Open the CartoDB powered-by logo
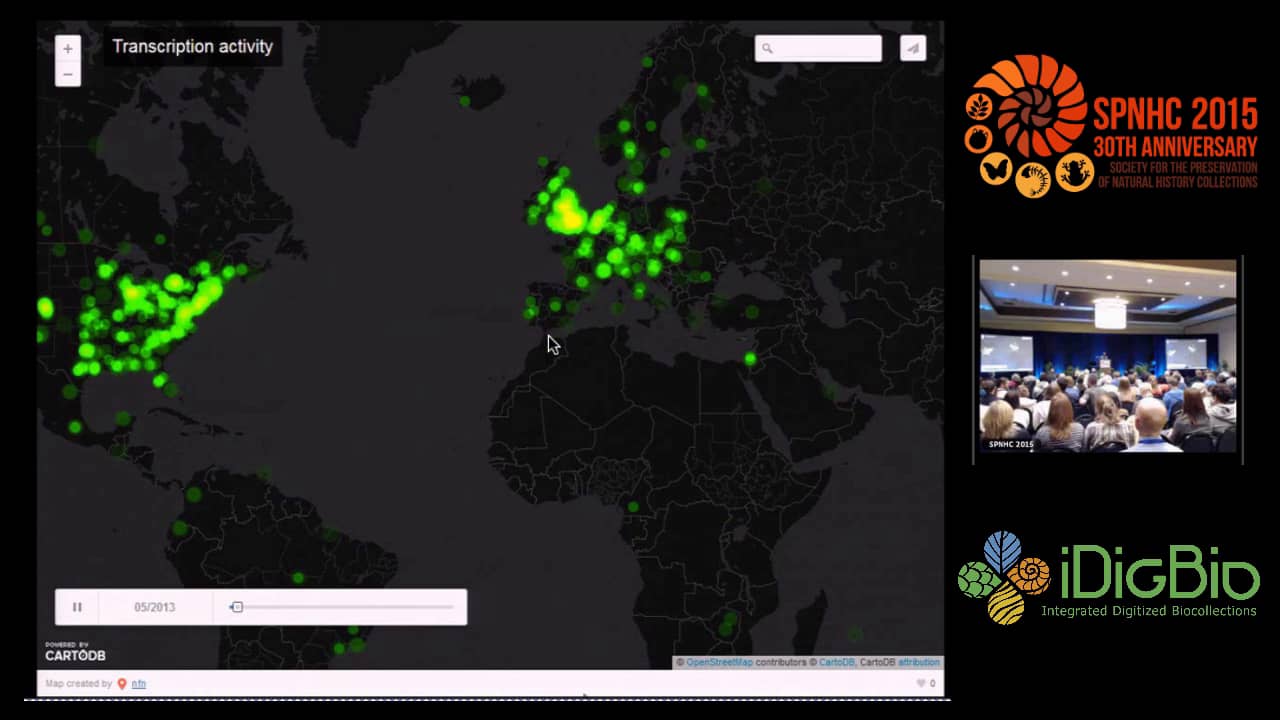Image resolution: width=1280 pixels, height=720 pixels. (x=74, y=652)
